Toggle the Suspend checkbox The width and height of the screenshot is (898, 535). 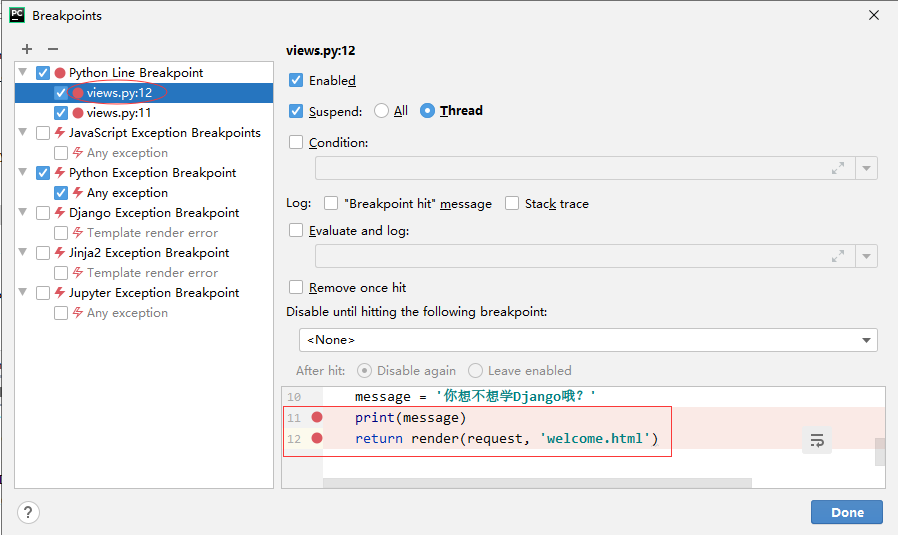[x=296, y=111]
